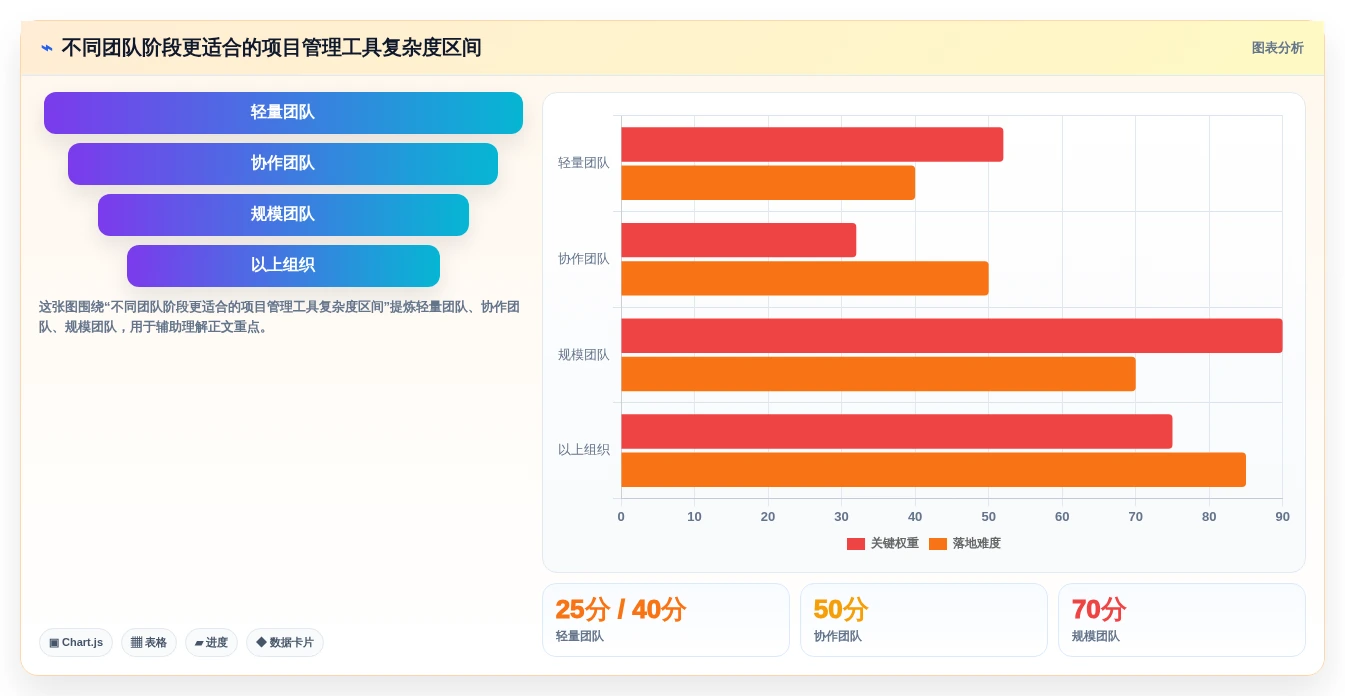Select the 规模团队 funnel bar
The width and height of the screenshot is (1345, 696).
[283, 215]
